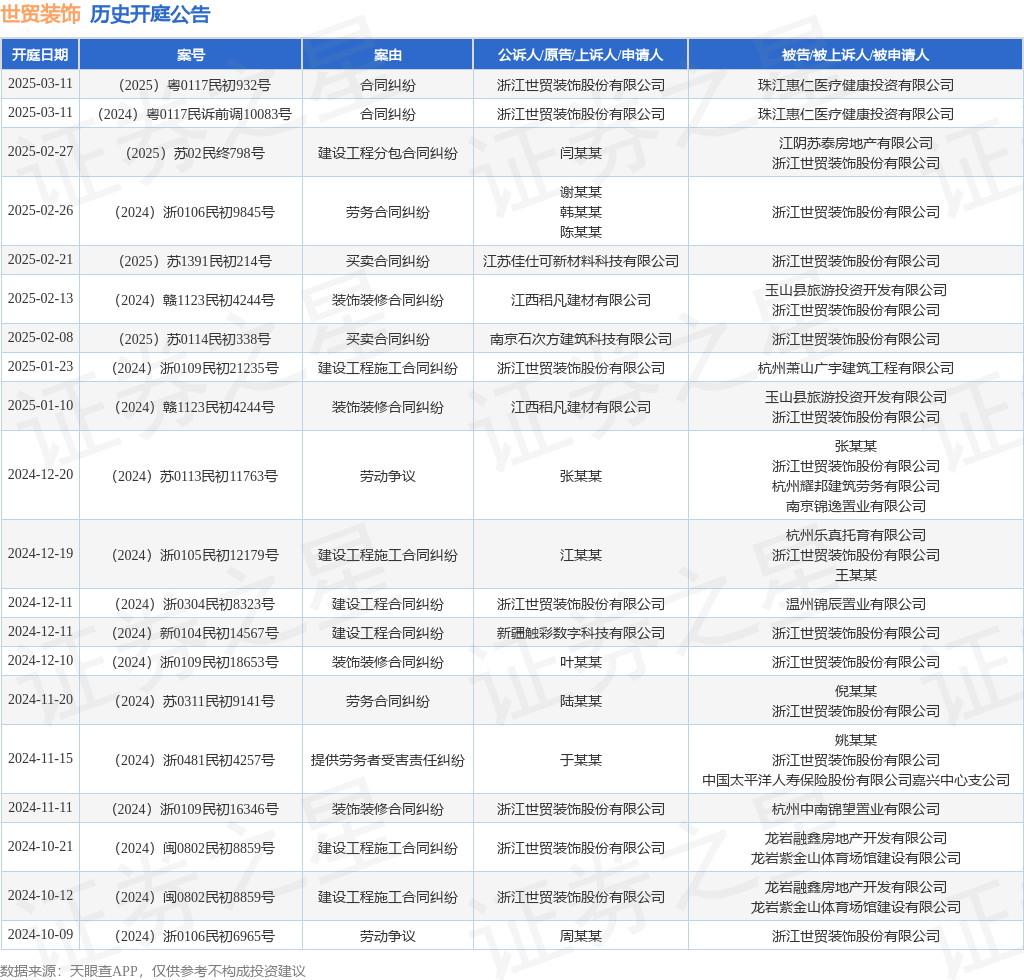Screen dimensions: 1024x980
Task: Click the date 2025-02-13
Action: click(40, 298)
